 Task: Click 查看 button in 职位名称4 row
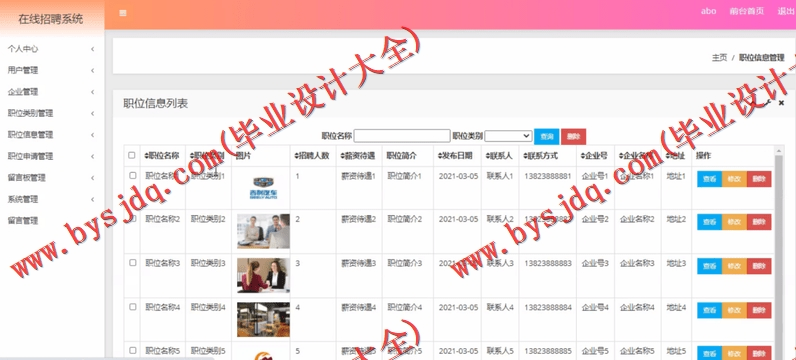click(709, 310)
